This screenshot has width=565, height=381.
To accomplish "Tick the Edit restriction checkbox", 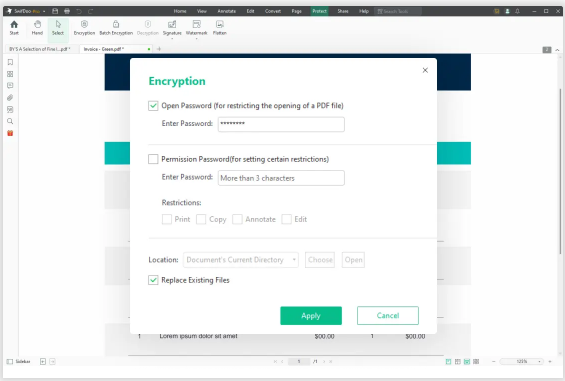I will [x=286, y=219].
